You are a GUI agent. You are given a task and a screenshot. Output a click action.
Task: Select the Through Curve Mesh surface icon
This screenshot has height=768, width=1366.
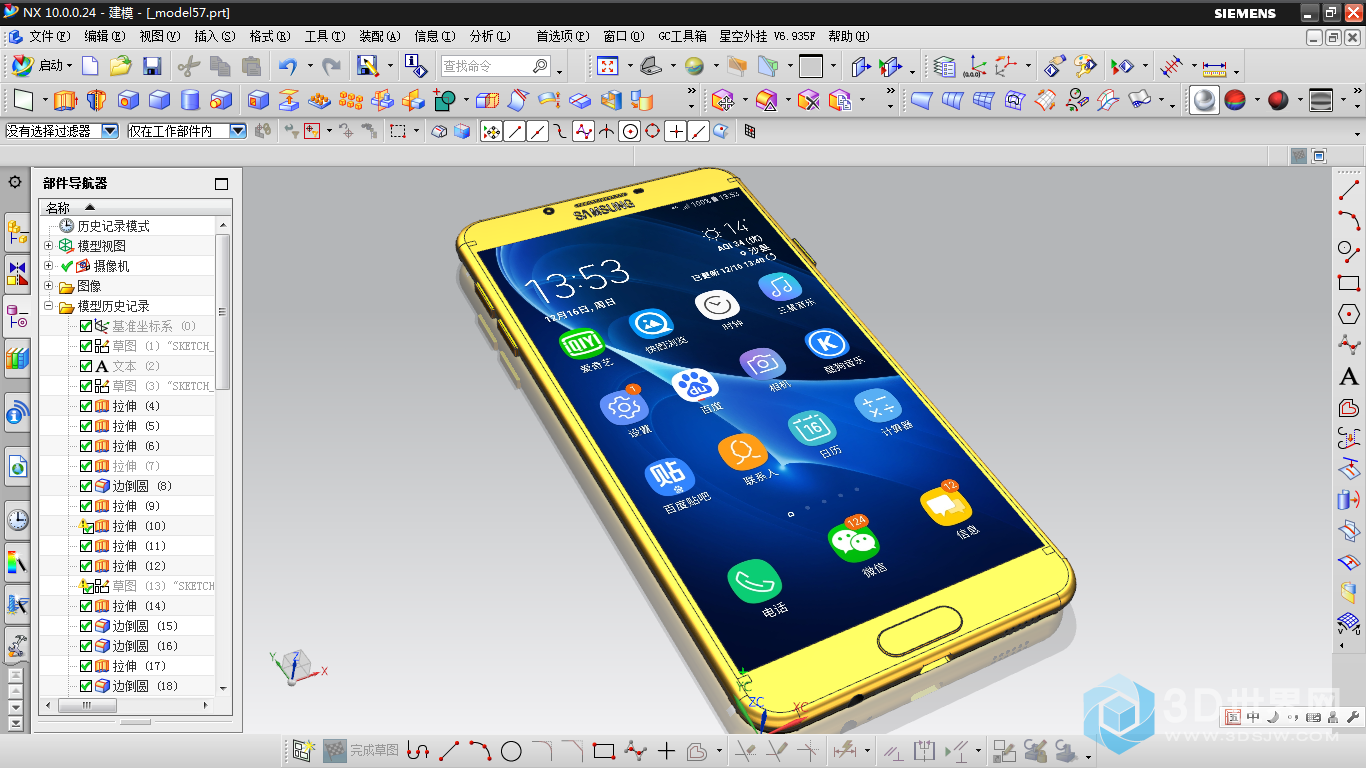(x=985, y=100)
